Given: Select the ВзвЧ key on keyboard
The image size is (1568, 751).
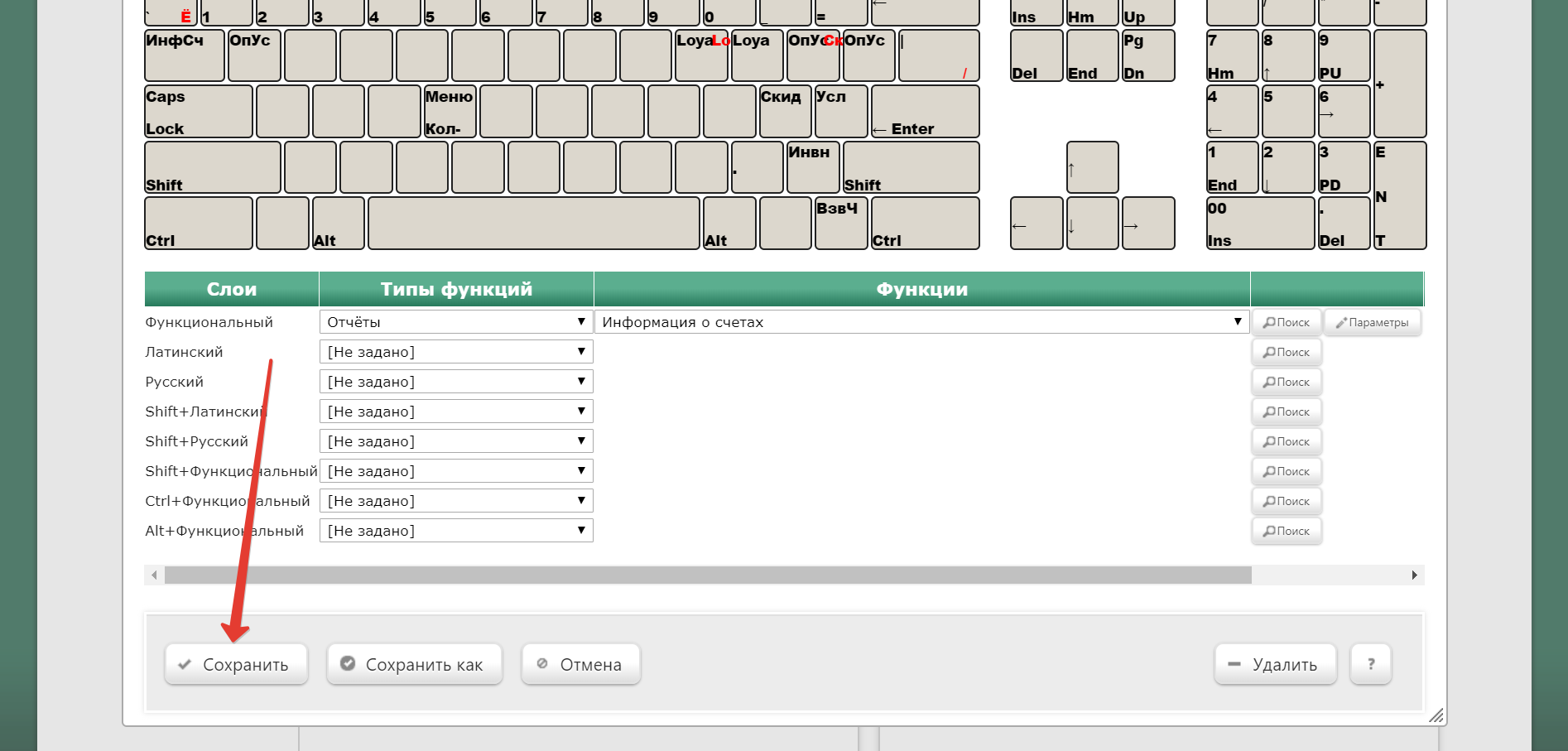Looking at the screenshot, I should coord(841,224).
